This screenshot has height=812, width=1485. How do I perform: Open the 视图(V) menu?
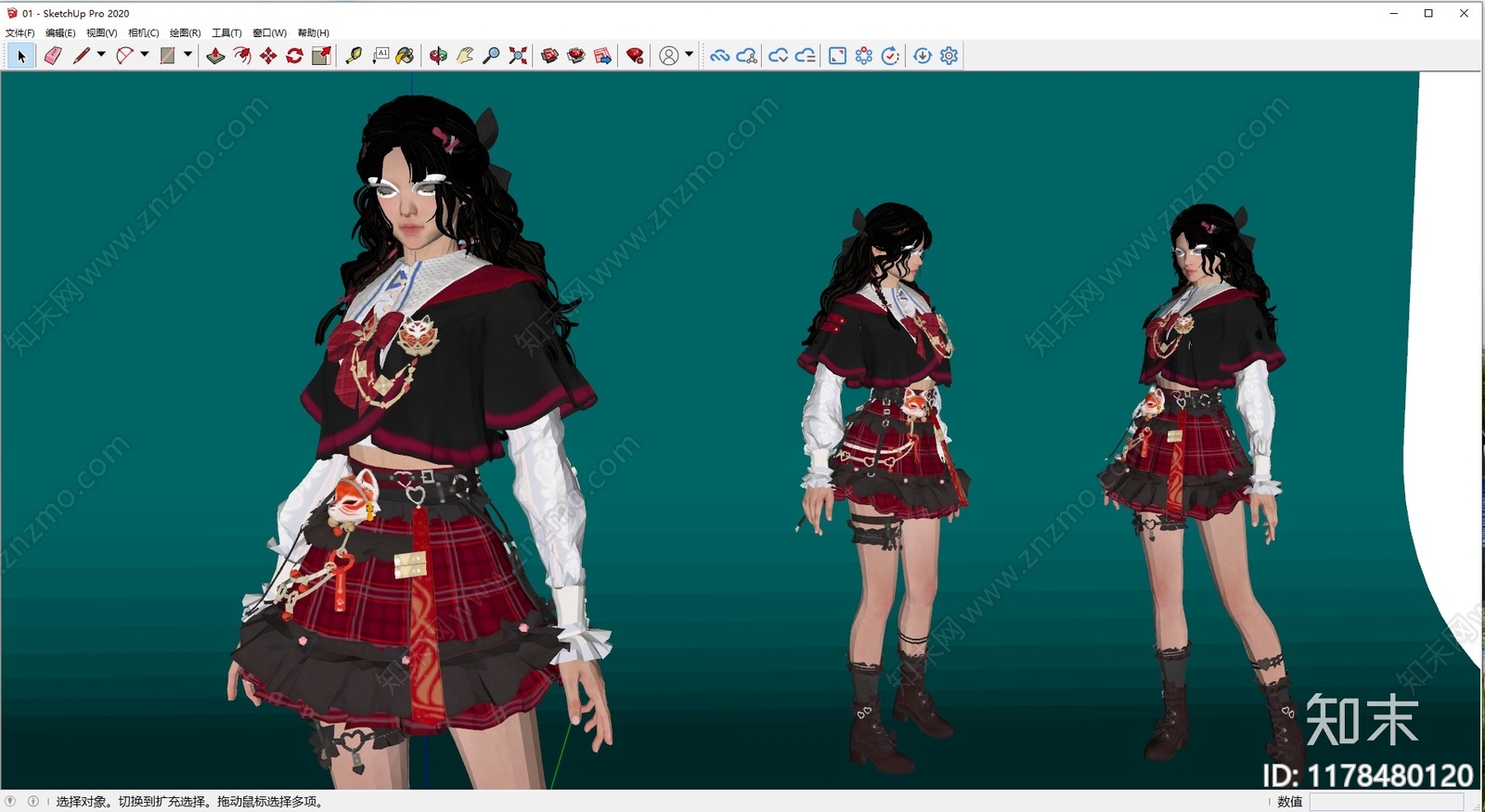click(x=101, y=32)
